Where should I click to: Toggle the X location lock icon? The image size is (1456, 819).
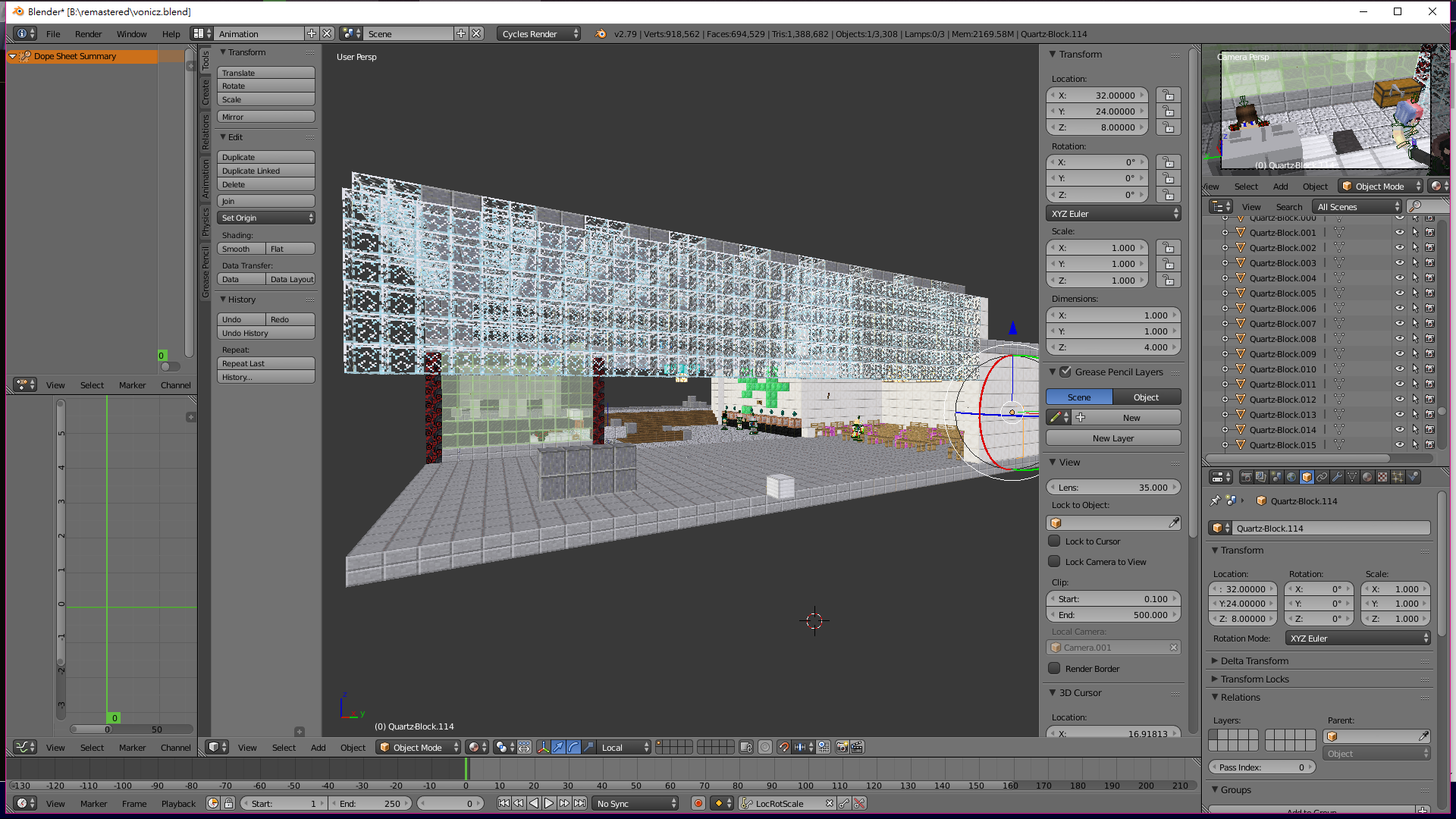1169,96
